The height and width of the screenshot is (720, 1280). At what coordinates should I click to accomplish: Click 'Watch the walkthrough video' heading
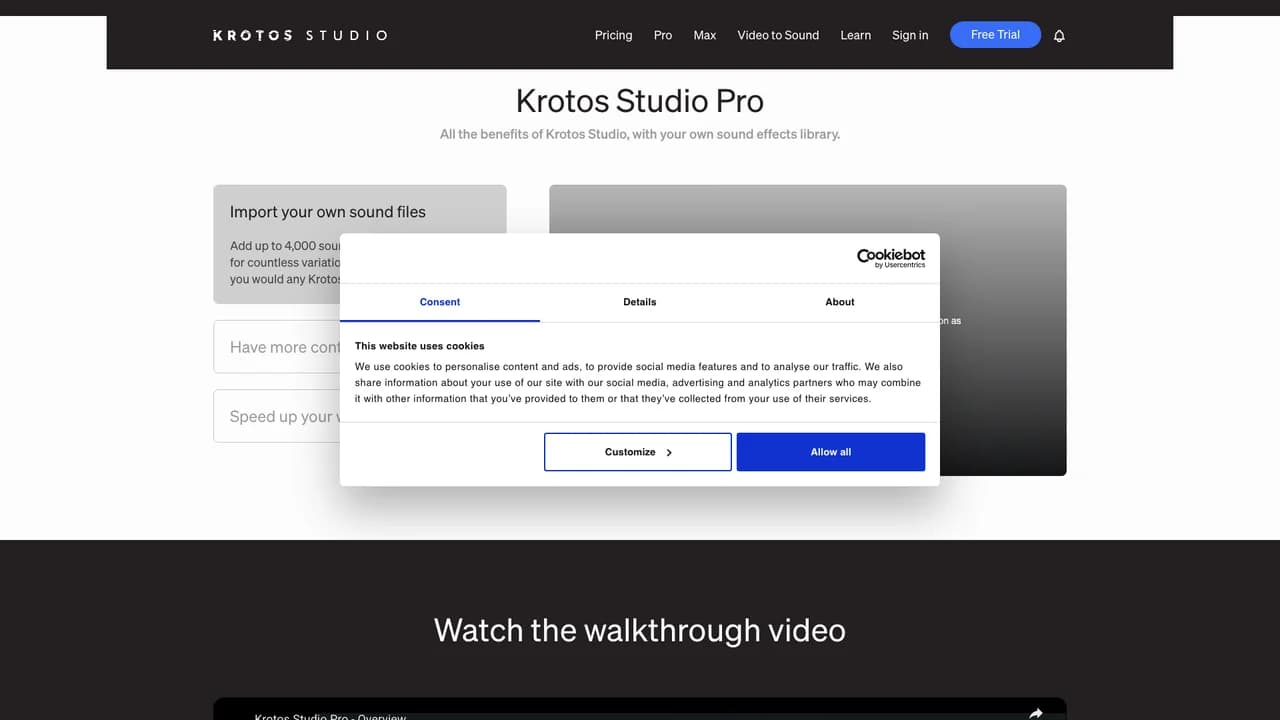[x=640, y=630]
